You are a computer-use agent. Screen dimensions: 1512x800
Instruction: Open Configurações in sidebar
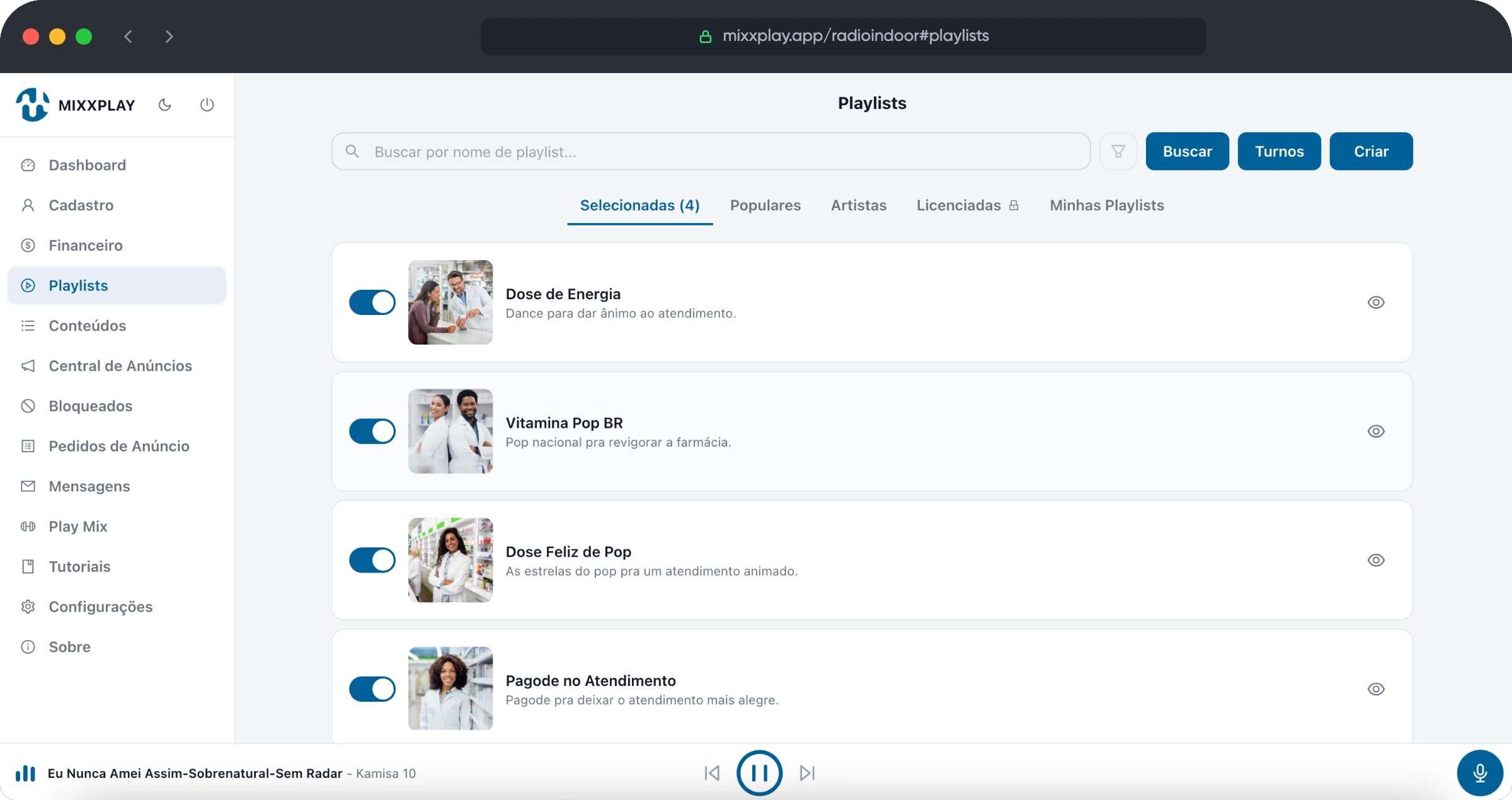tap(117, 607)
